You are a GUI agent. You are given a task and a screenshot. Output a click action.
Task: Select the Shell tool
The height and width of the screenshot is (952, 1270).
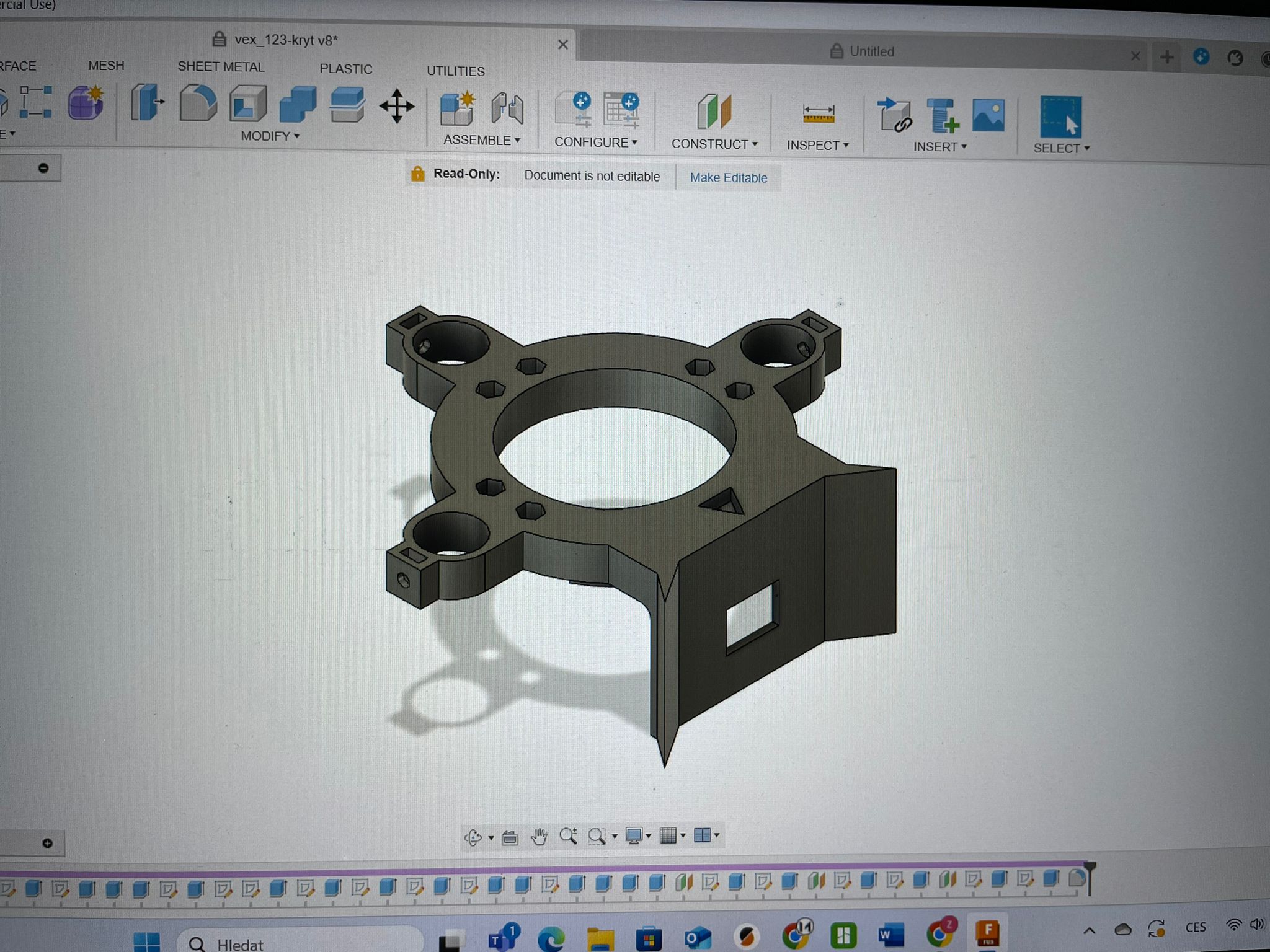(x=248, y=104)
